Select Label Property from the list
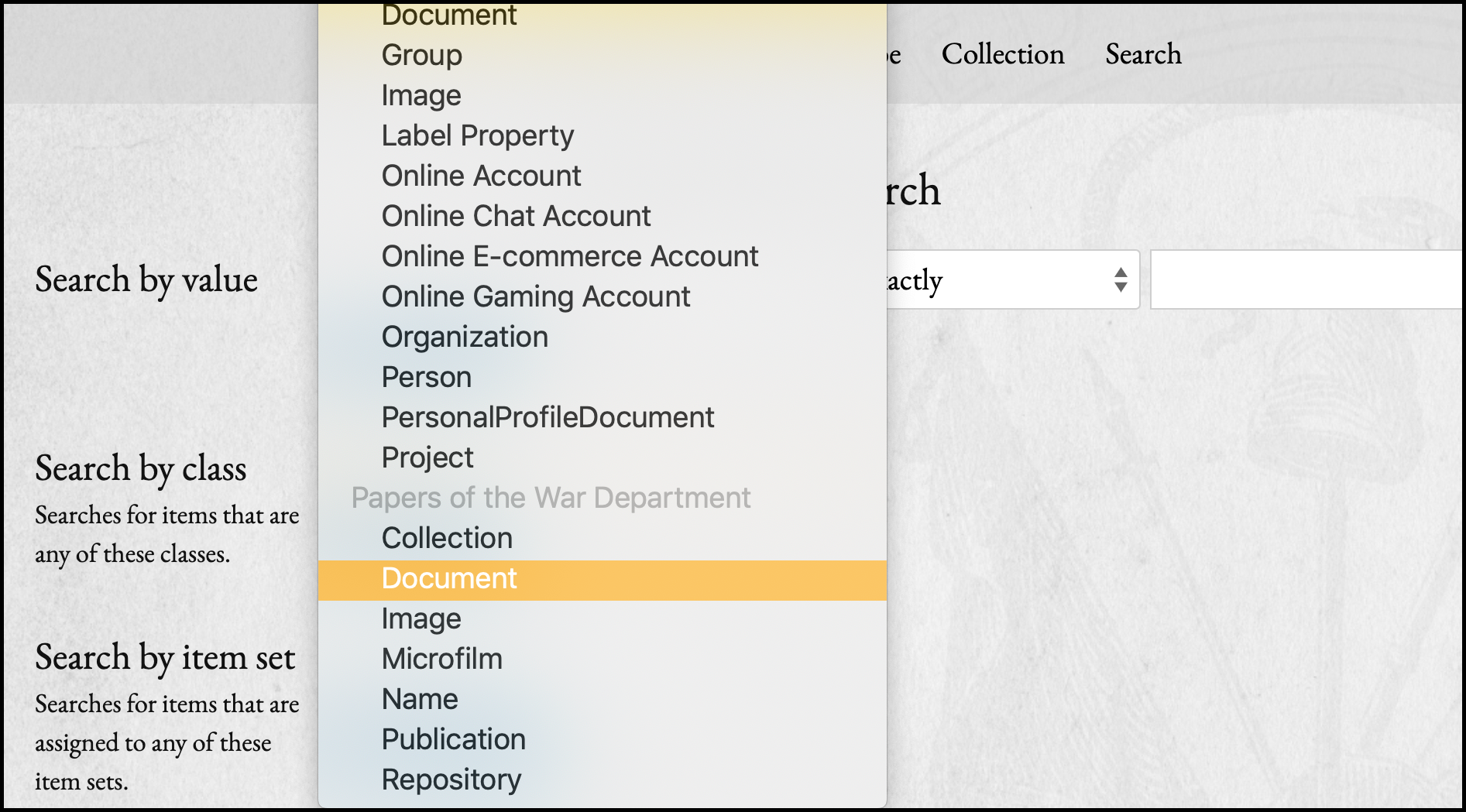The width and height of the screenshot is (1466, 812). coord(477,135)
